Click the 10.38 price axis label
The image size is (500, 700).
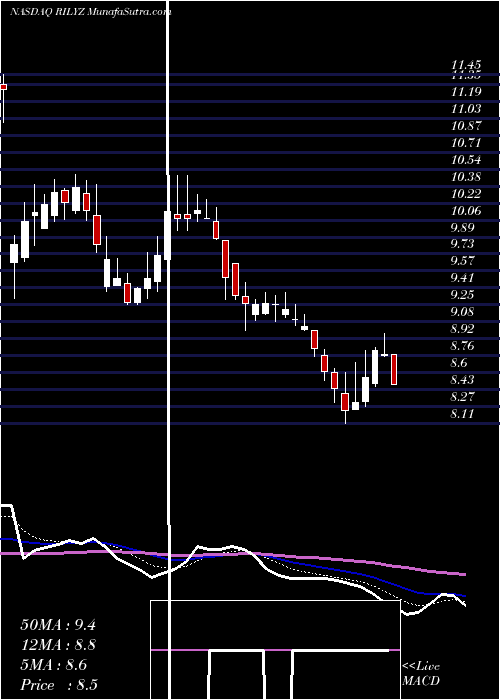pos(466,177)
